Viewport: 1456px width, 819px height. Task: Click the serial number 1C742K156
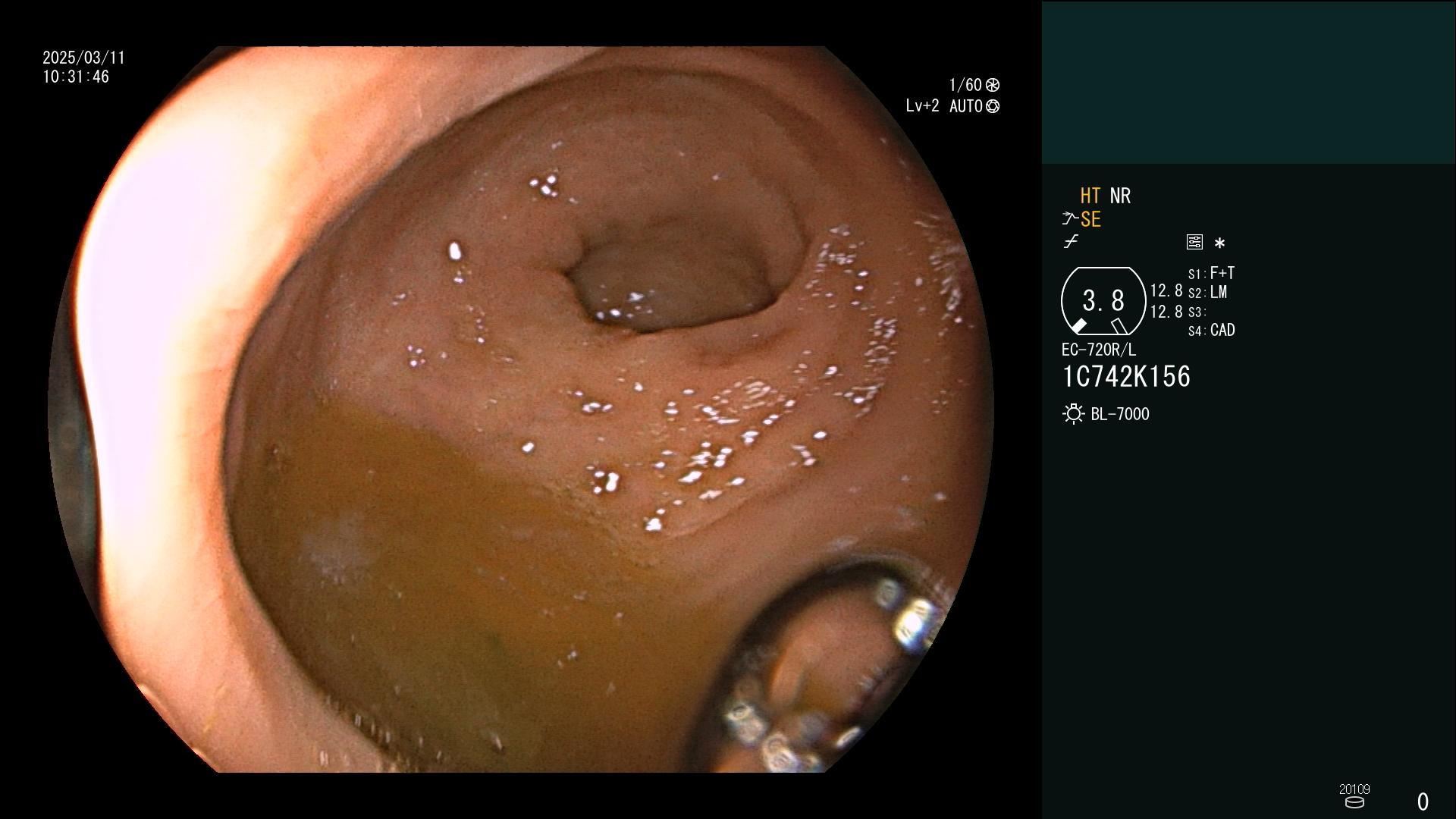coord(1126,377)
